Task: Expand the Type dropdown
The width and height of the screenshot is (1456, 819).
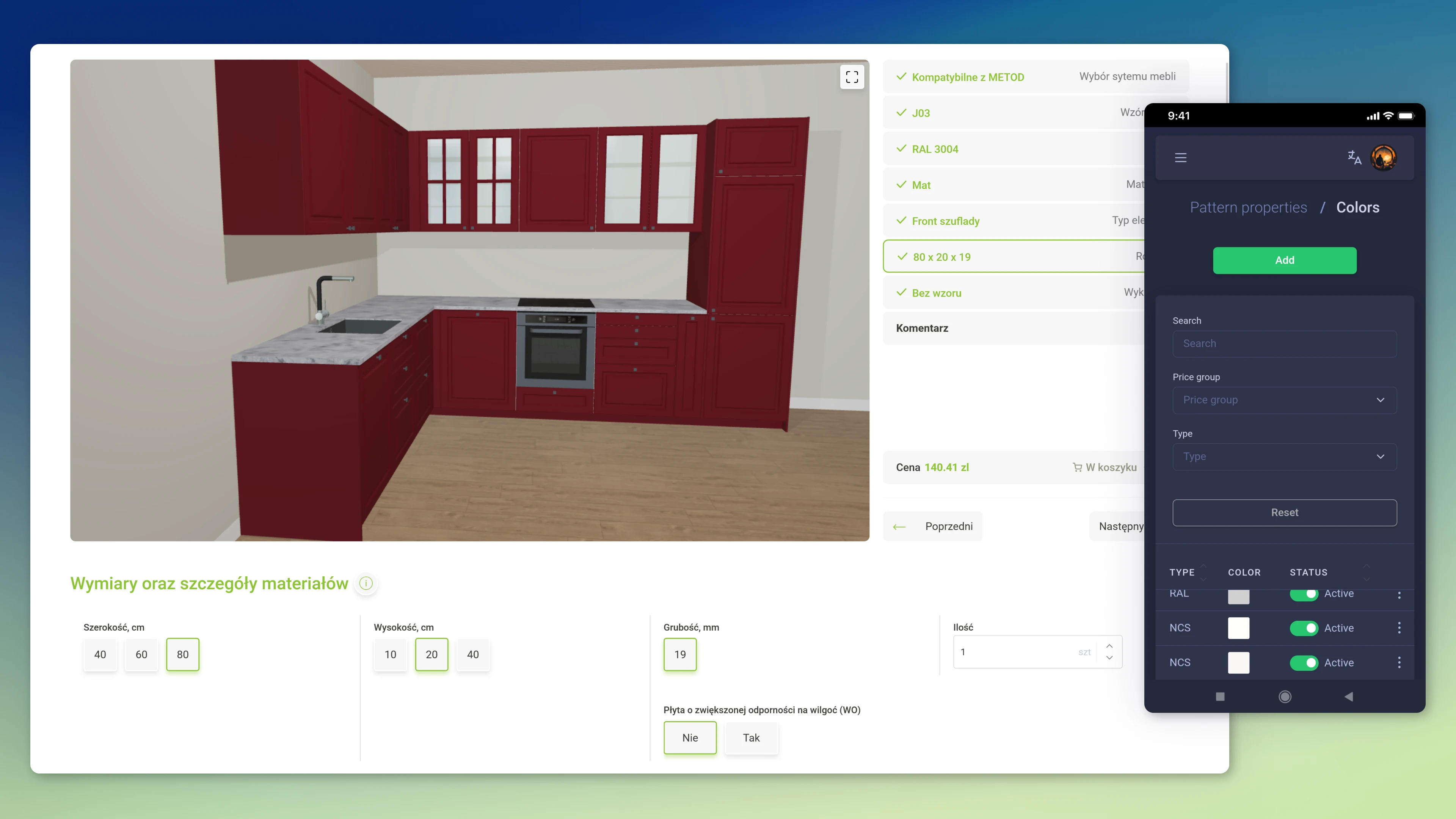Action: point(1284,456)
